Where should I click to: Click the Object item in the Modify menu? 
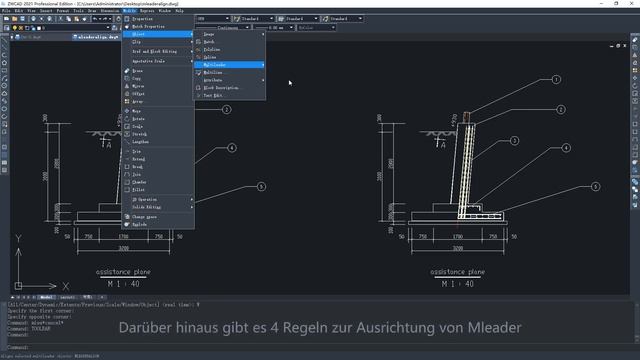[x=158, y=34]
